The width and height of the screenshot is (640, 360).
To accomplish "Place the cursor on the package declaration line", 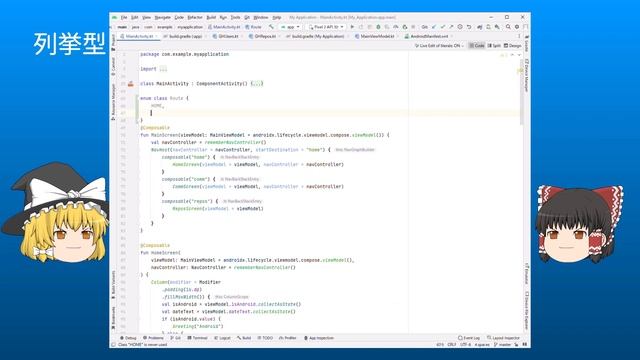I will pyautogui.click(x=184, y=54).
